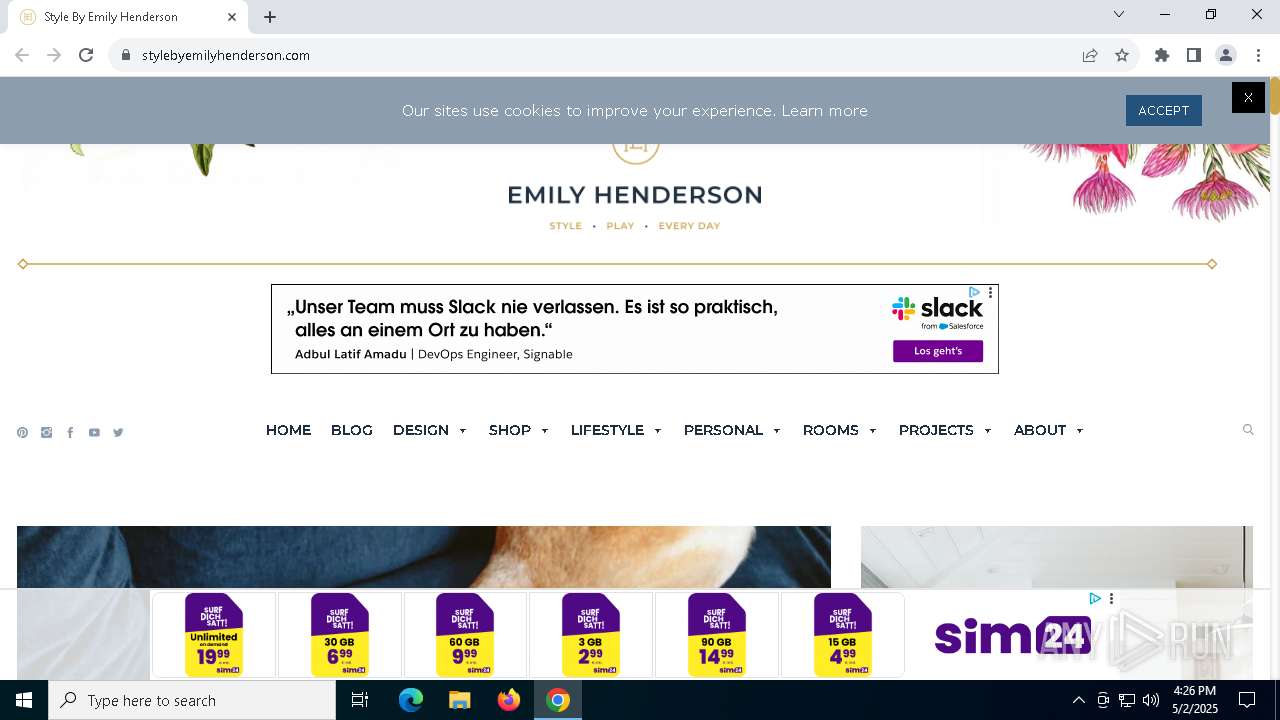Click the Slack logo in the ad
The height and width of the screenshot is (720, 1280).
tap(938, 312)
